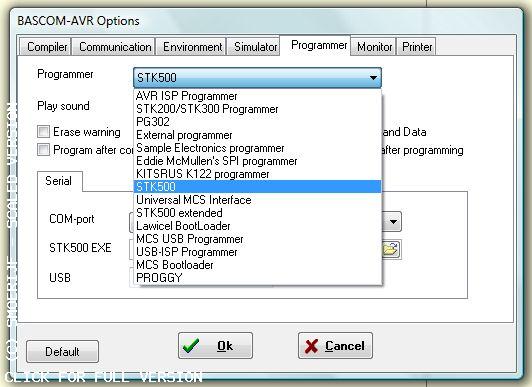Choose PROGGY from the list
Image resolution: width=532 pixels, height=387 pixels.
click(x=258, y=277)
